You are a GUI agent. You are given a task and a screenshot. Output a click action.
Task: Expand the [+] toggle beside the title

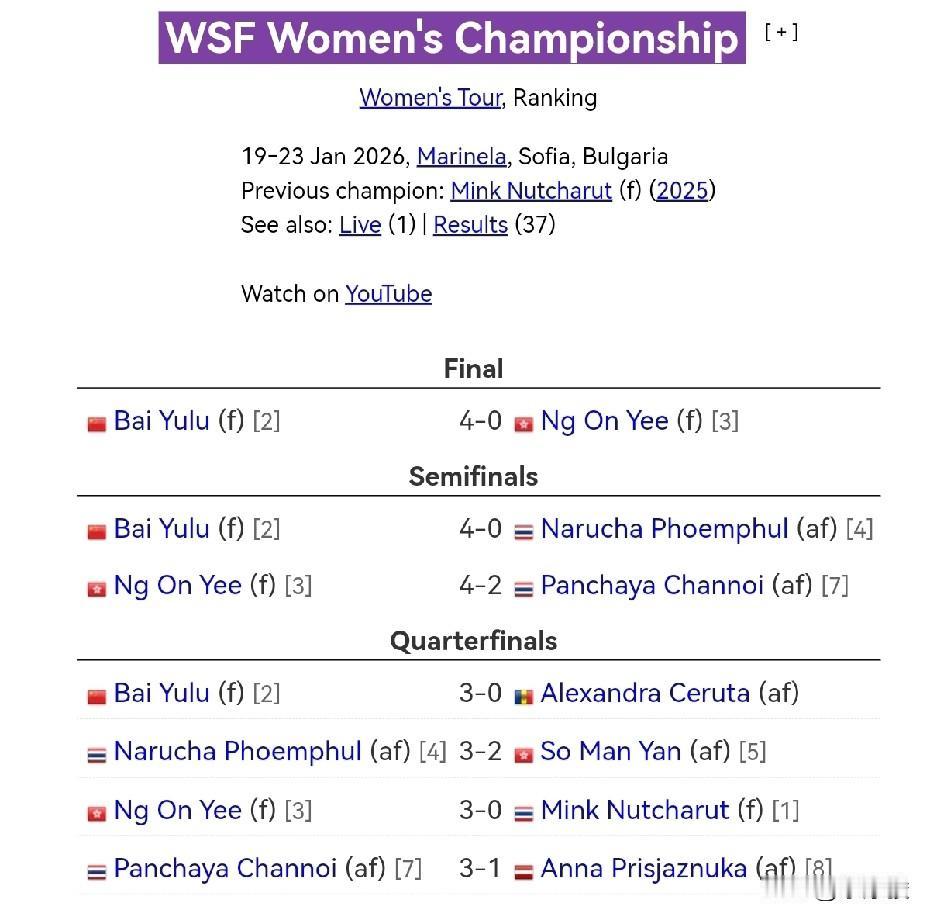781,31
